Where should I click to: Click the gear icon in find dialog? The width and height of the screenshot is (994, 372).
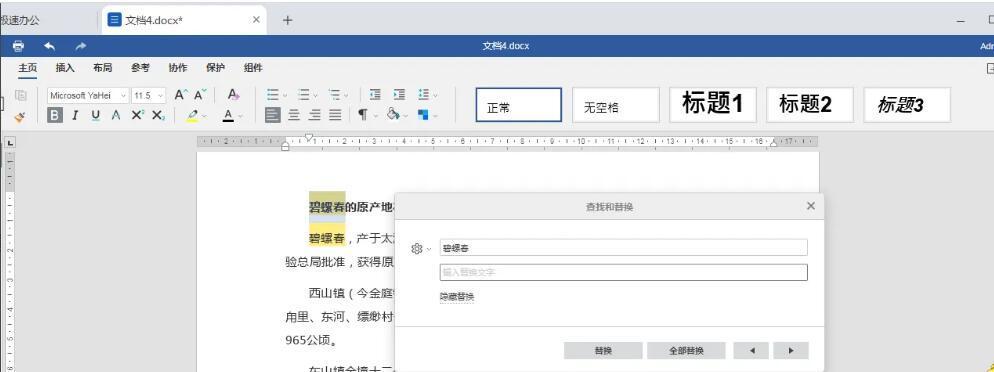click(x=416, y=248)
